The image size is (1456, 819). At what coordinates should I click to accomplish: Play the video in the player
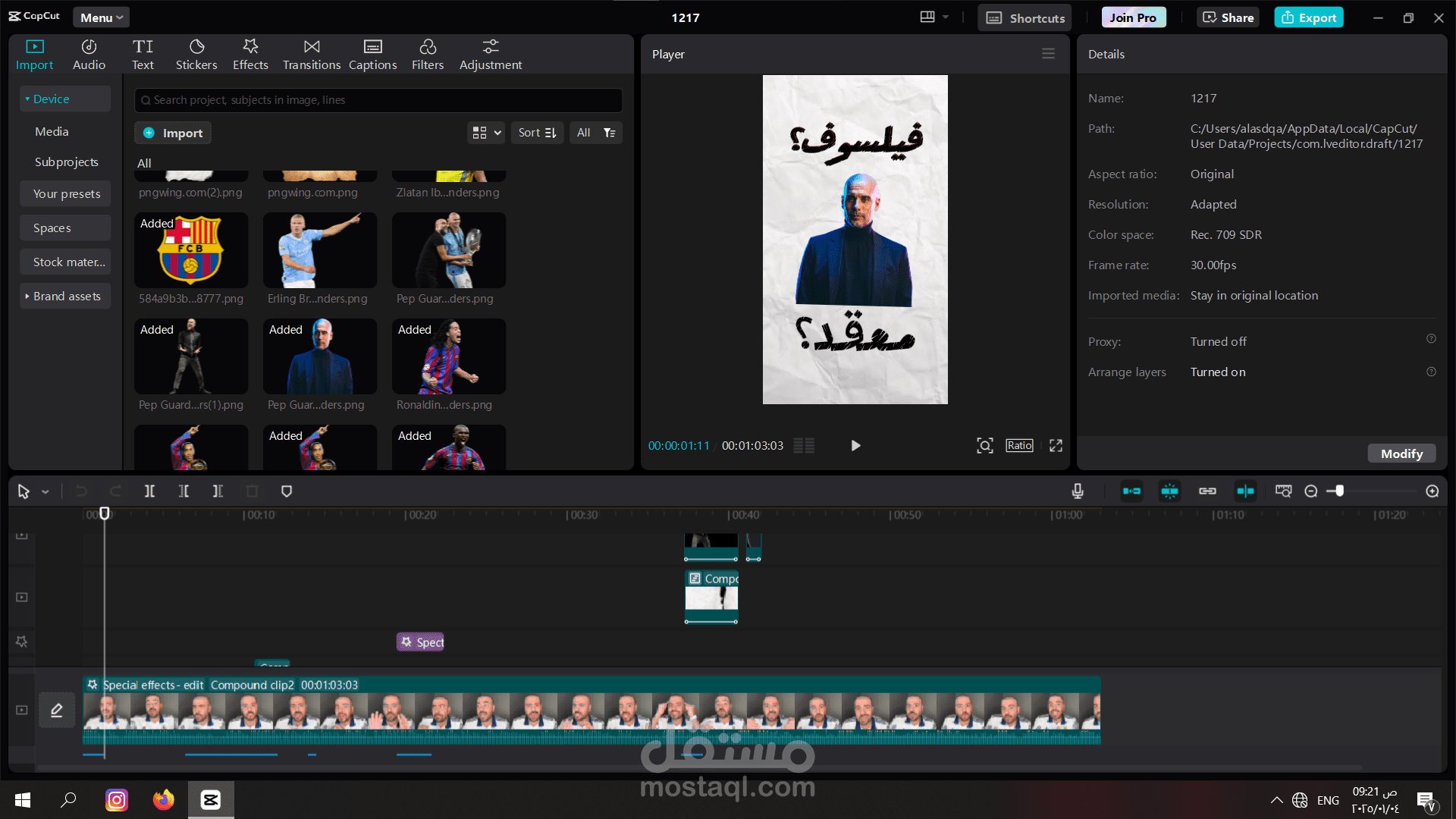(855, 446)
